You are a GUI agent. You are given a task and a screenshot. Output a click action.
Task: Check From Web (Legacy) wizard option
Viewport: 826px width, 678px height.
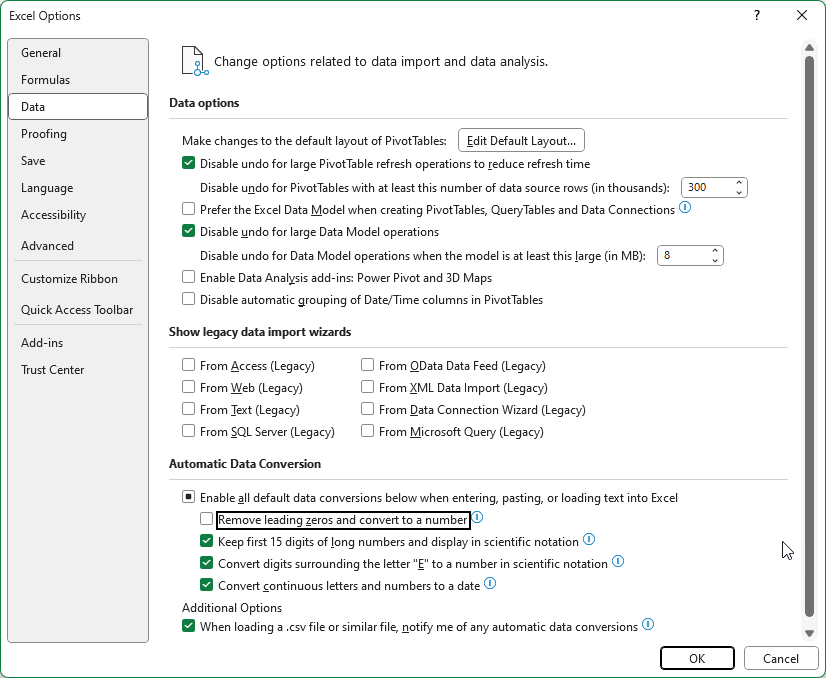point(188,388)
